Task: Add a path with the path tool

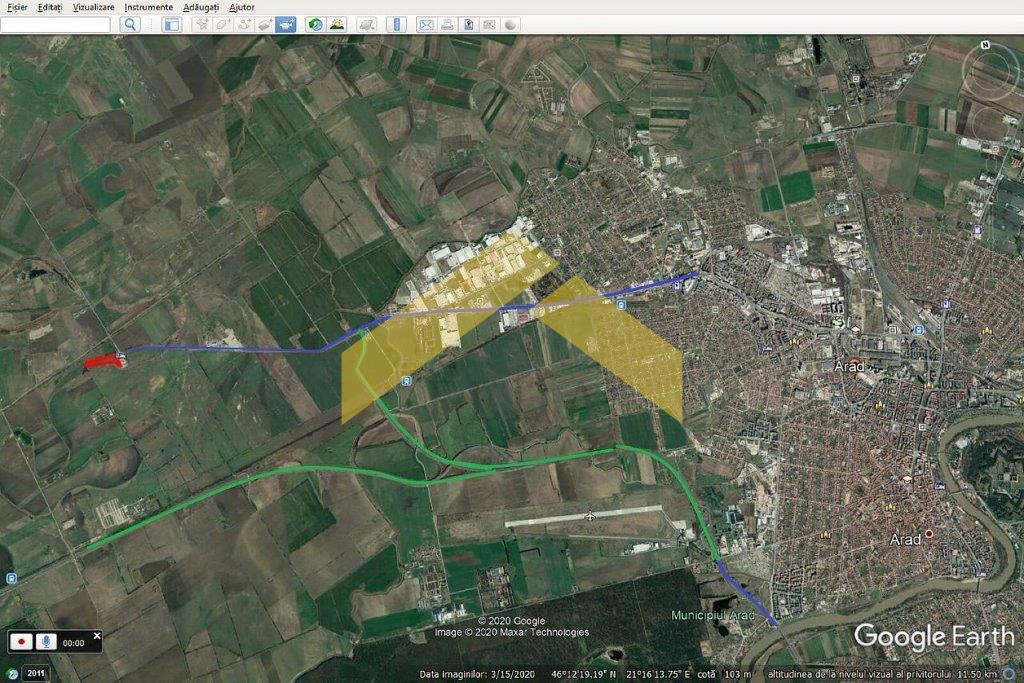Action: point(243,24)
